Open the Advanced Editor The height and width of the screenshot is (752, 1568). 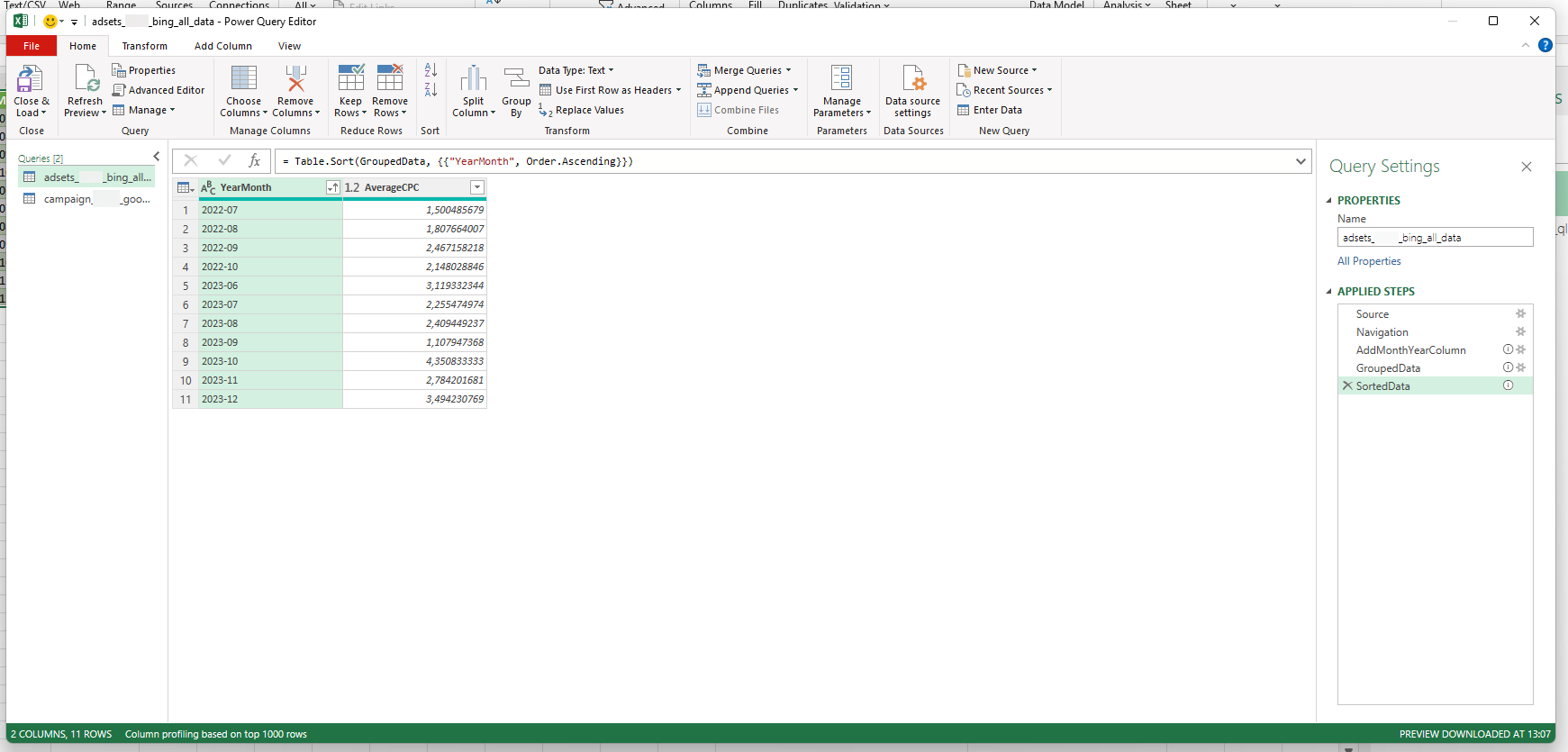pos(158,90)
